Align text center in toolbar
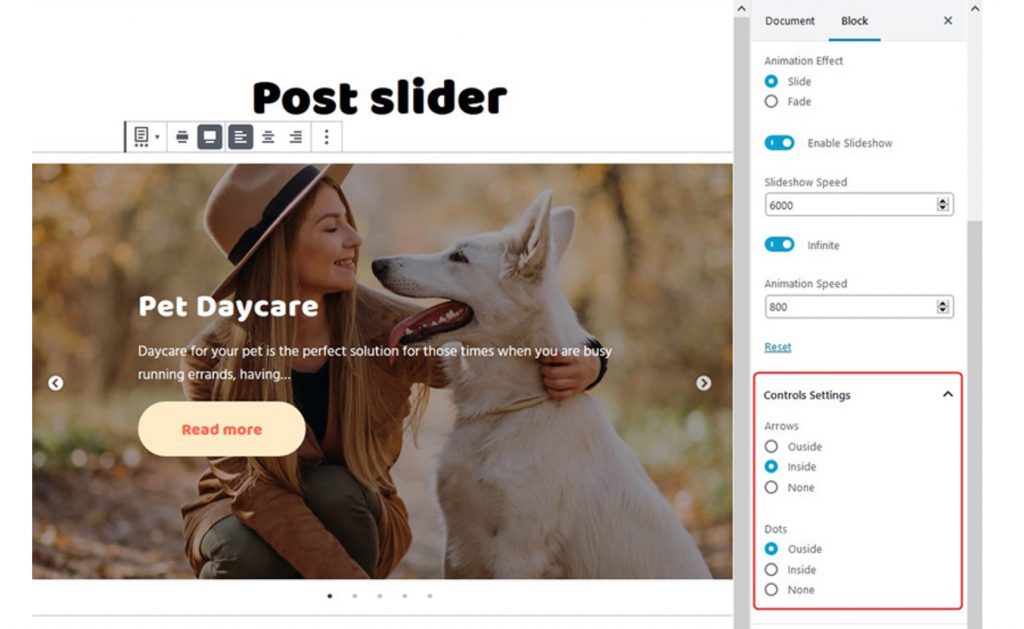 [x=268, y=137]
